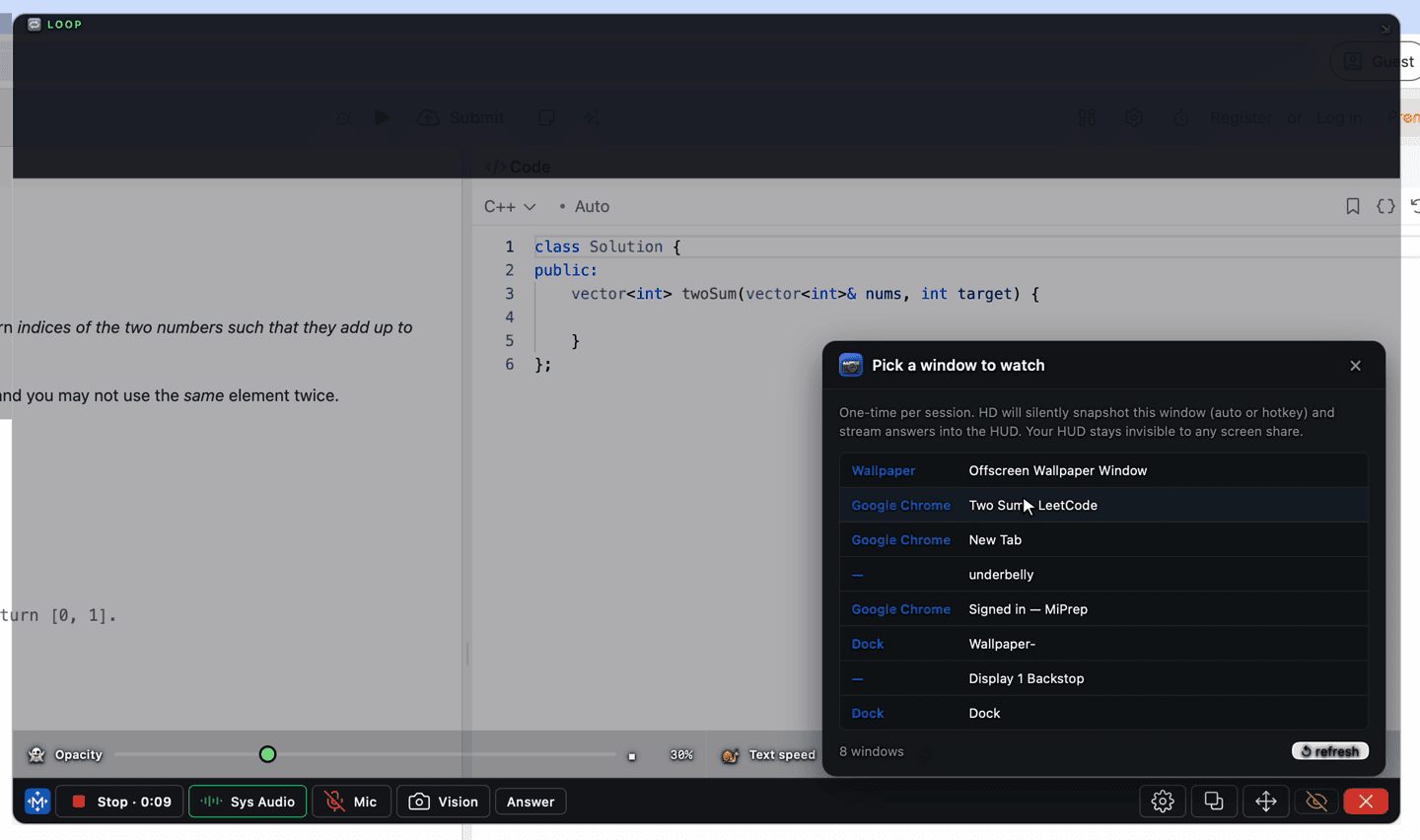Click the camera icon in Pick a window header
The width and height of the screenshot is (1420, 840).
850,365
